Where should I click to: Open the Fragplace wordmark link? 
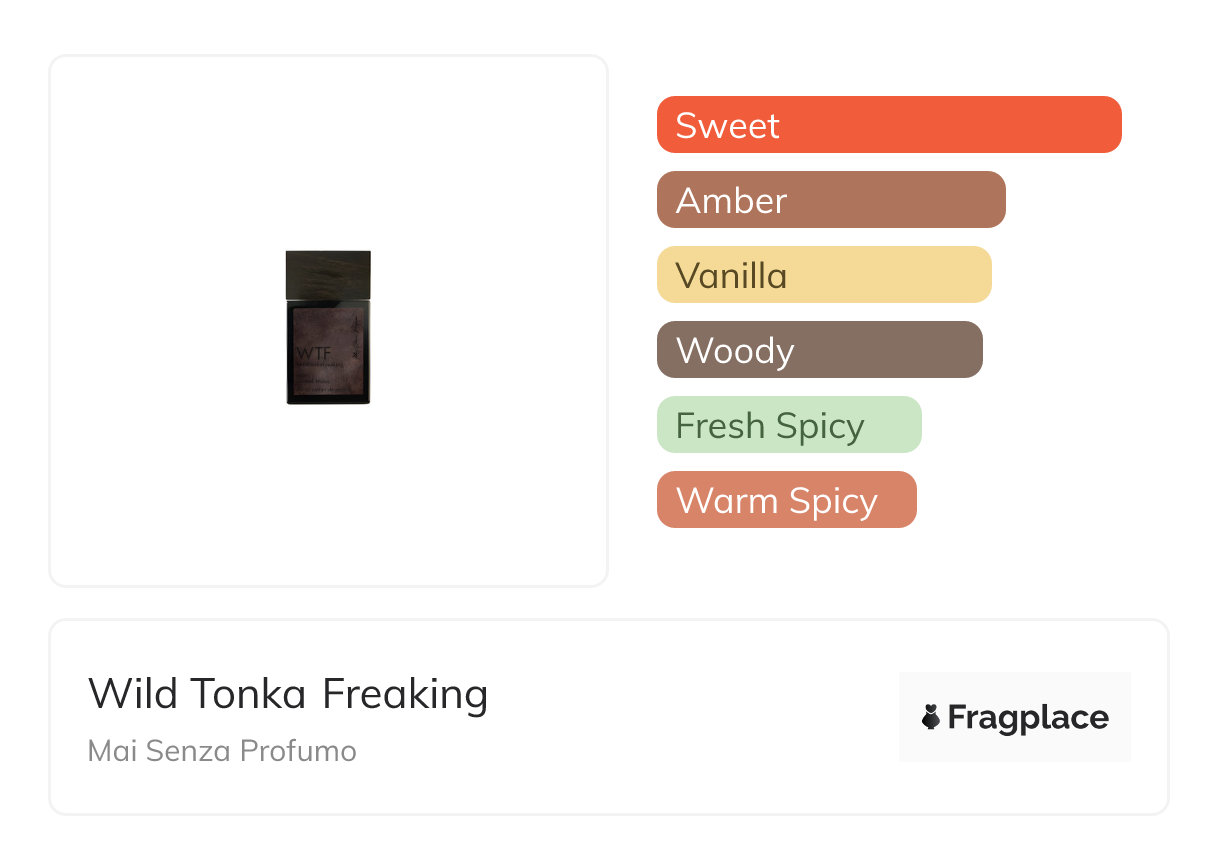point(1028,717)
